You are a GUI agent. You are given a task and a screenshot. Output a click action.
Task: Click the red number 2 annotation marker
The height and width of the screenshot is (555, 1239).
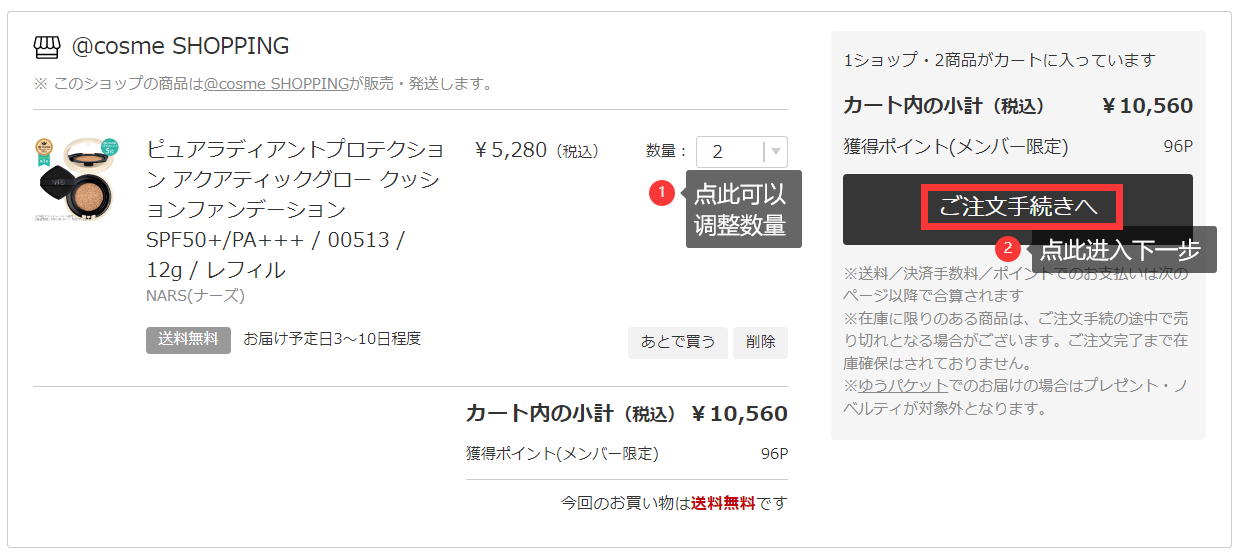tap(1010, 247)
